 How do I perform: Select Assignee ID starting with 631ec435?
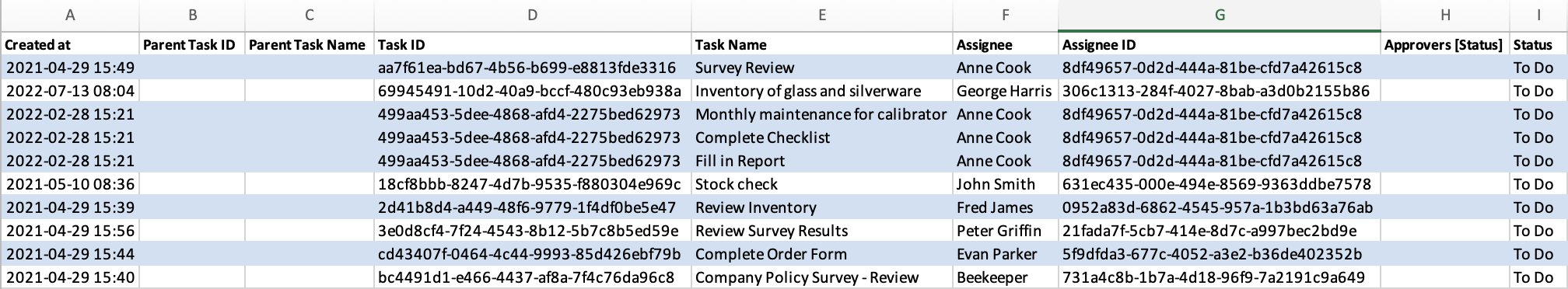coord(1220,184)
